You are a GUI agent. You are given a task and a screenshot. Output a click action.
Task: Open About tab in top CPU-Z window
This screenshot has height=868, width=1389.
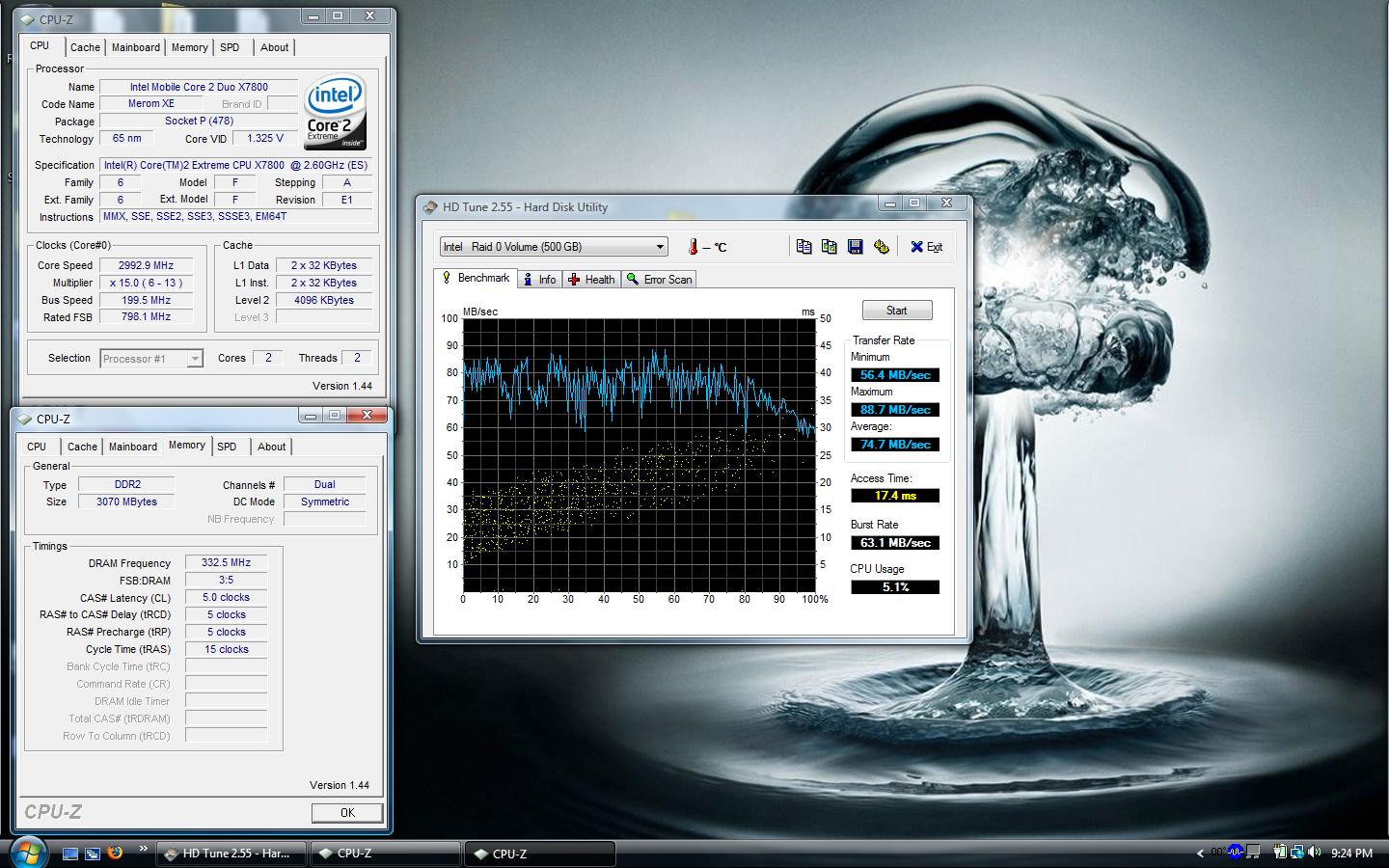click(x=275, y=47)
